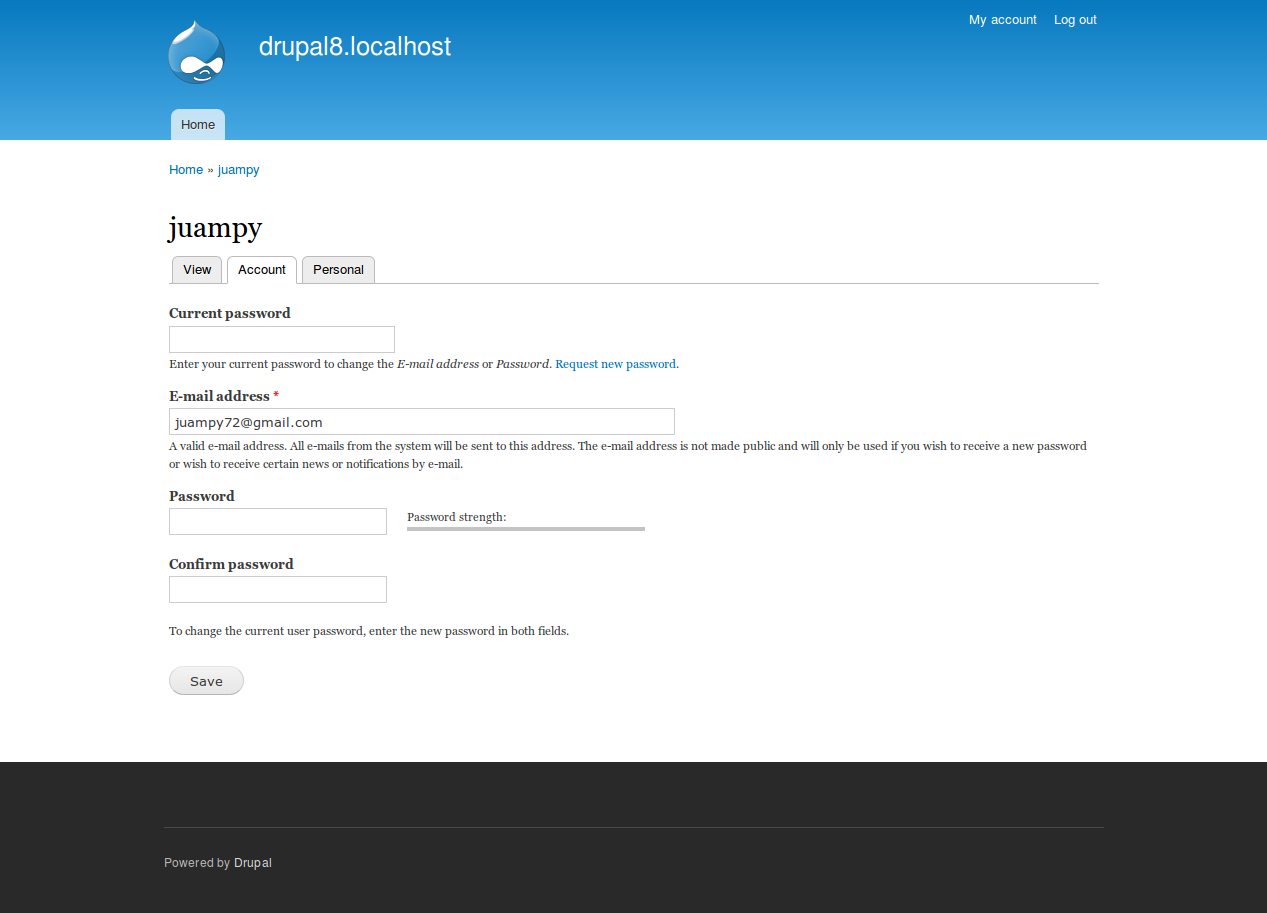Open the drupal8.localhost site name link

click(355, 47)
